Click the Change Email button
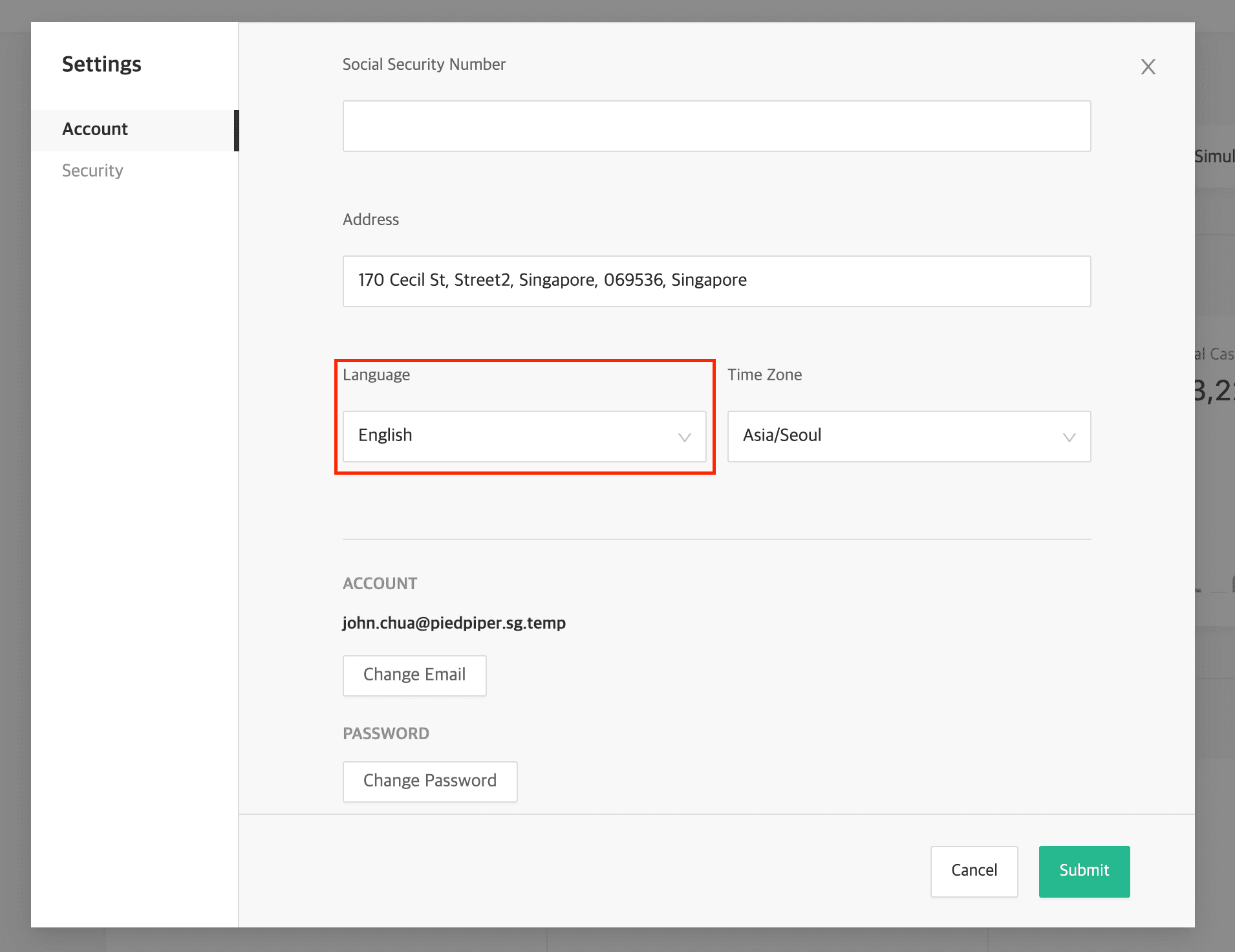This screenshot has width=1235, height=952. (414, 675)
